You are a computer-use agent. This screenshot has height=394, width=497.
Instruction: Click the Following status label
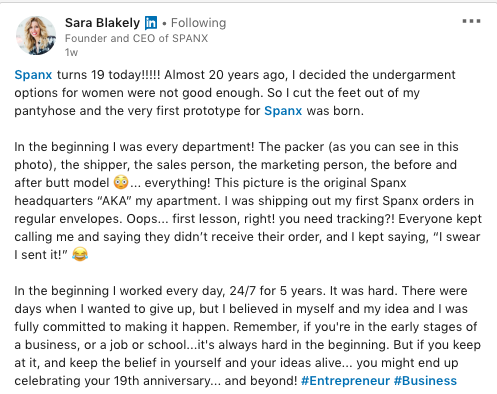(x=198, y=23)
